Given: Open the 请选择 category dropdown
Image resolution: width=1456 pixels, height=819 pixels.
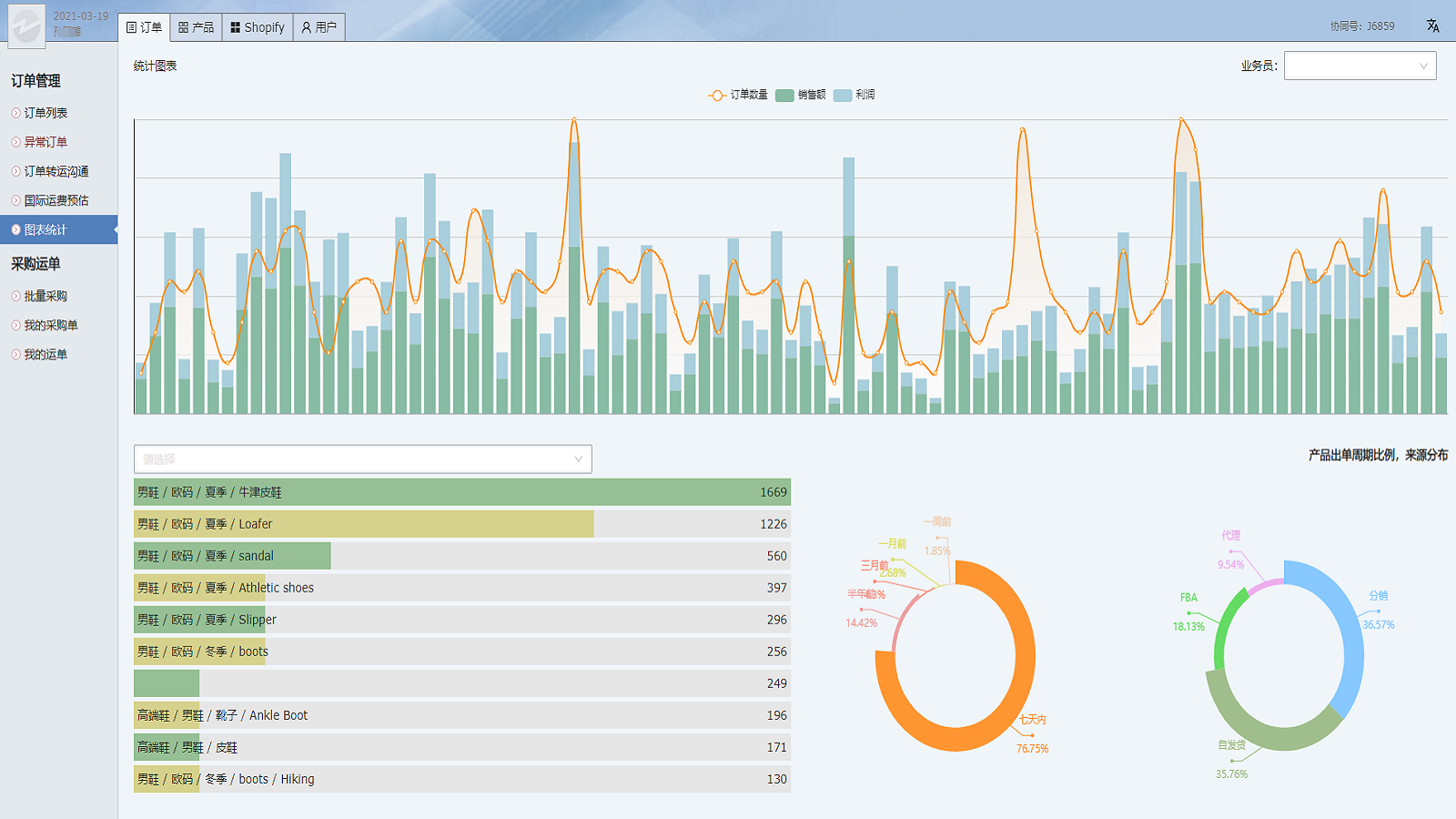Looking at the screenshot, I should pyautogui.click(x=362, y=459).
